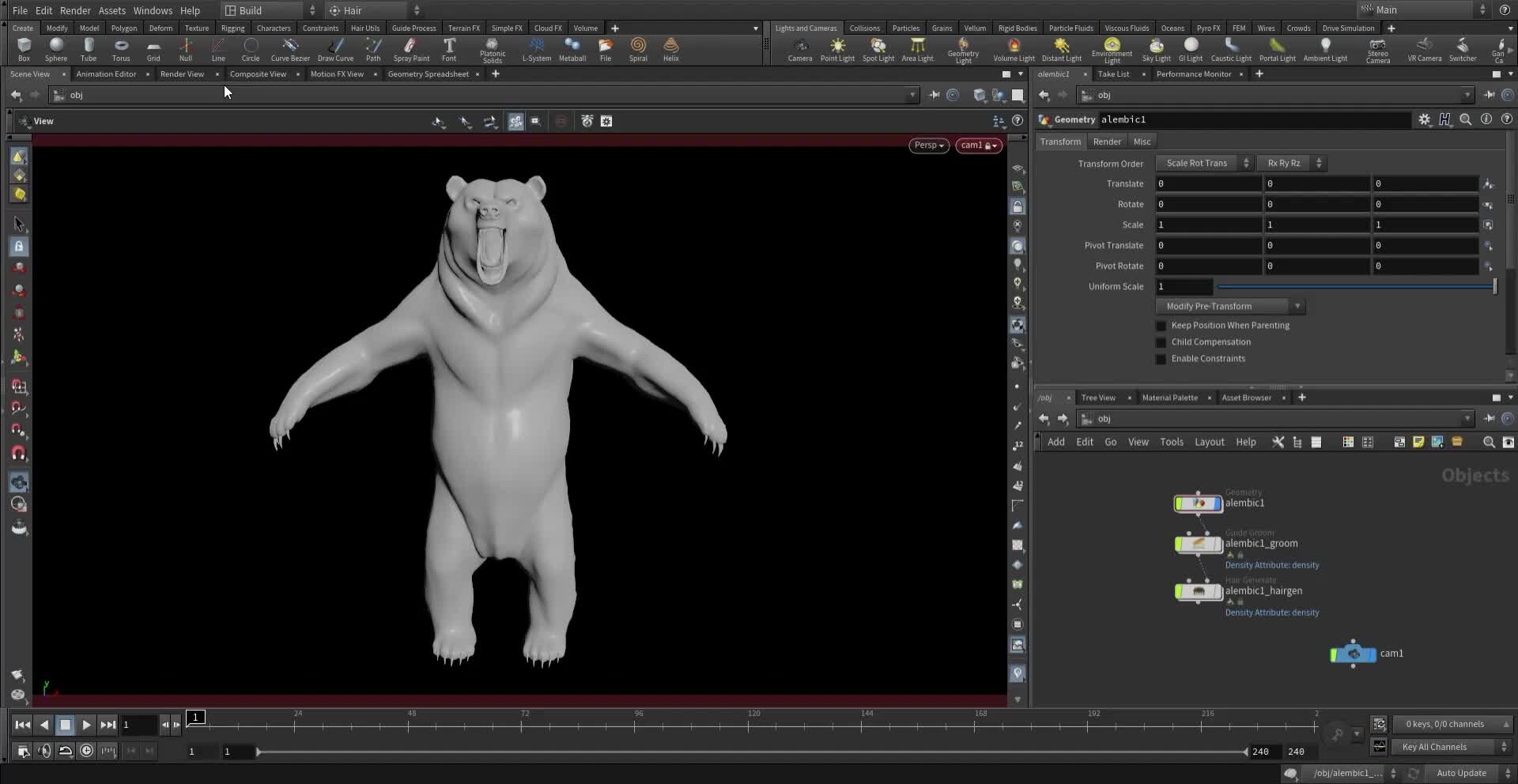Create a Sphere from the Create shelf
The height and width of the screenshot is (784, 1518).
55,49
